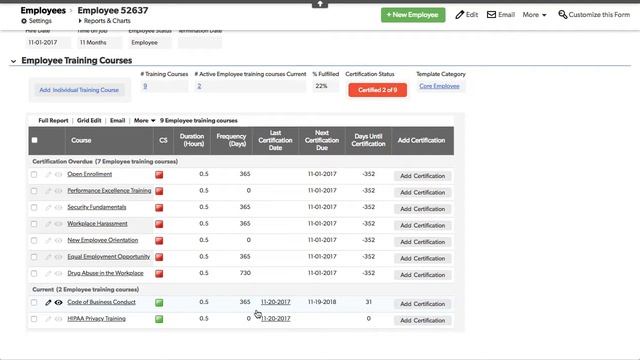The width and height of the screenshot is (640, 360).
Task: Click the green New Employee button
Action: pos(413,15)
